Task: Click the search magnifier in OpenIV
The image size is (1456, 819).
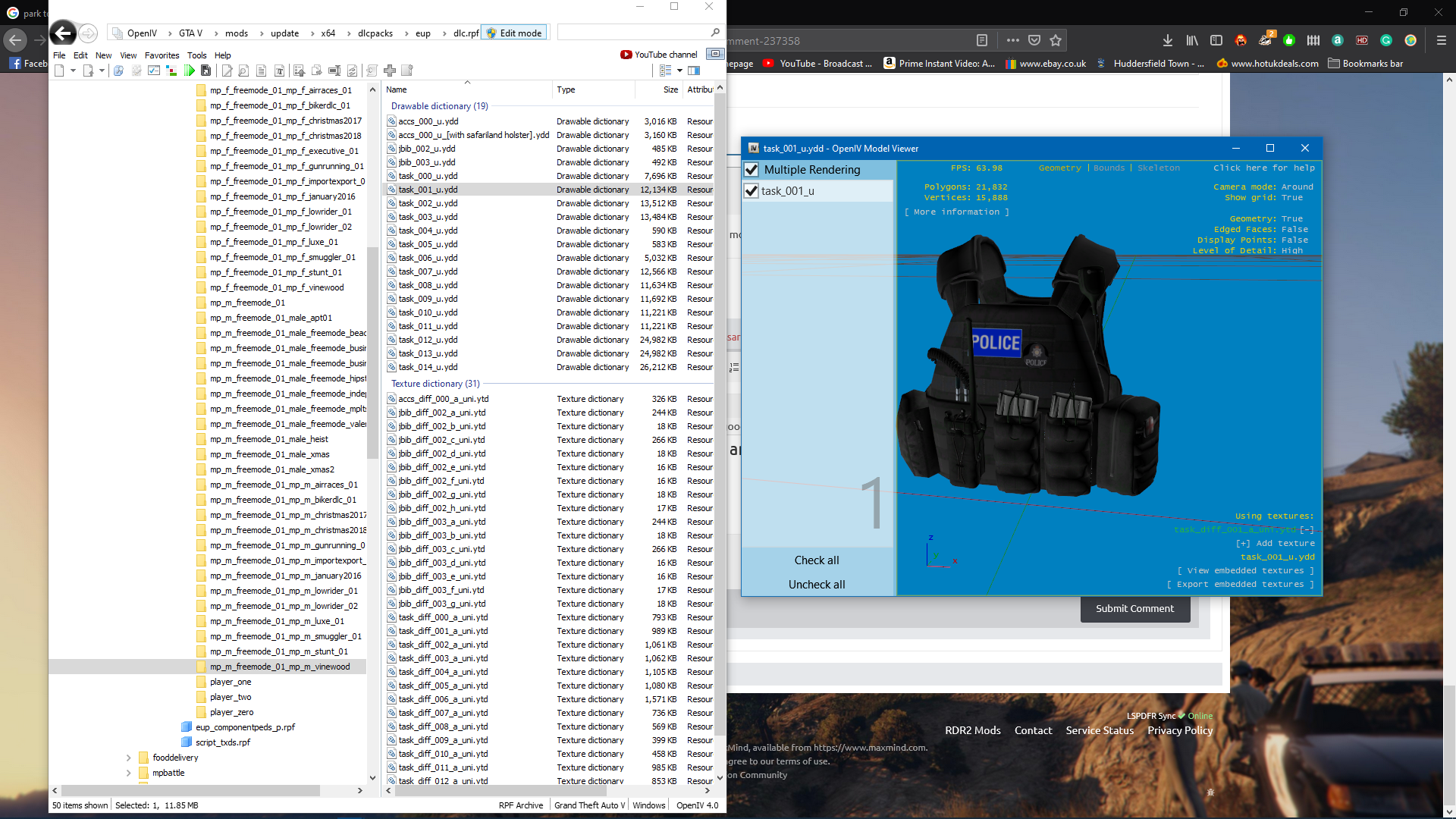Action: (715, 33)
